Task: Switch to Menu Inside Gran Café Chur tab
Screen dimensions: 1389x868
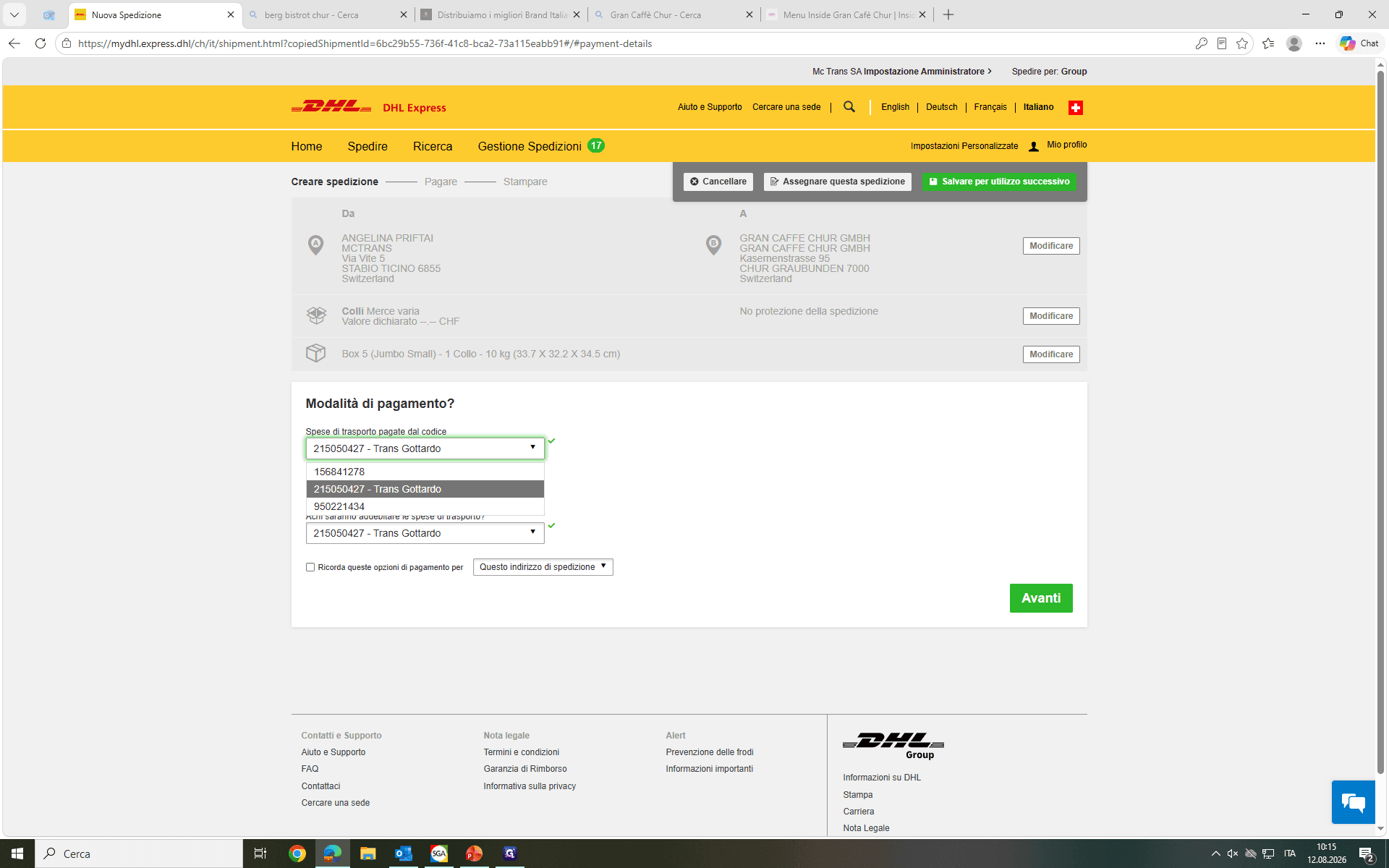Action: click(x=846, y=14)
